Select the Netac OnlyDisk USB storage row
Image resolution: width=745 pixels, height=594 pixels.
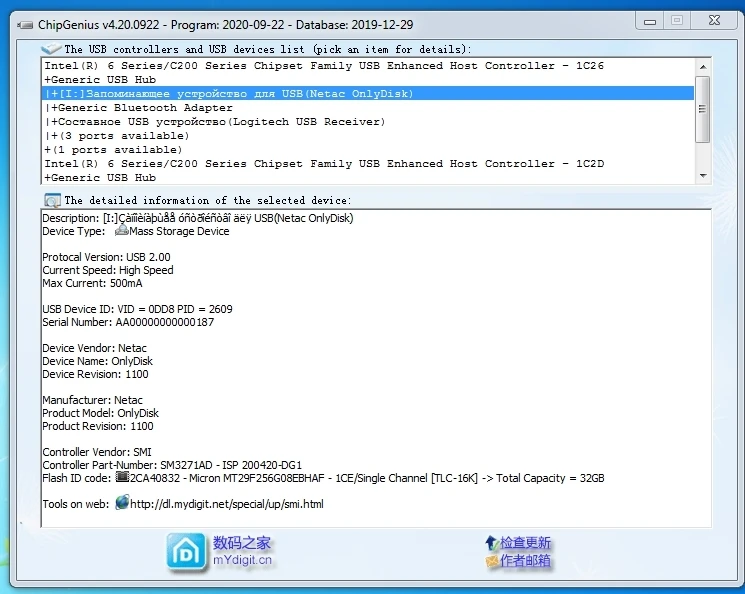click(368, 94)
